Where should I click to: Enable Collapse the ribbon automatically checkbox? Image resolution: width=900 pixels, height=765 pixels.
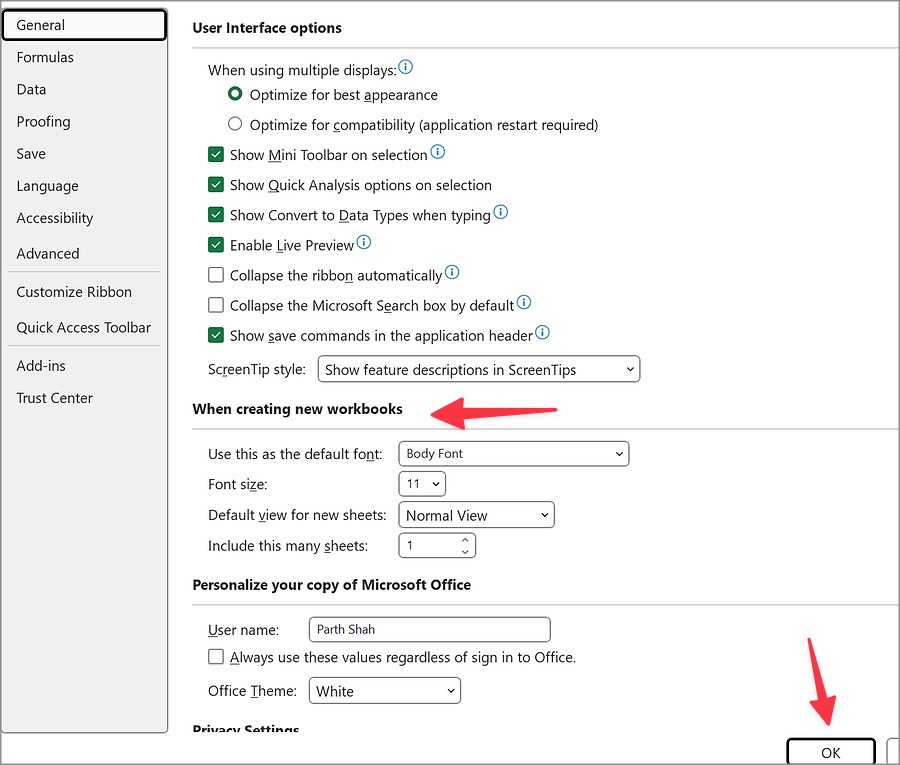coord(216,275)
